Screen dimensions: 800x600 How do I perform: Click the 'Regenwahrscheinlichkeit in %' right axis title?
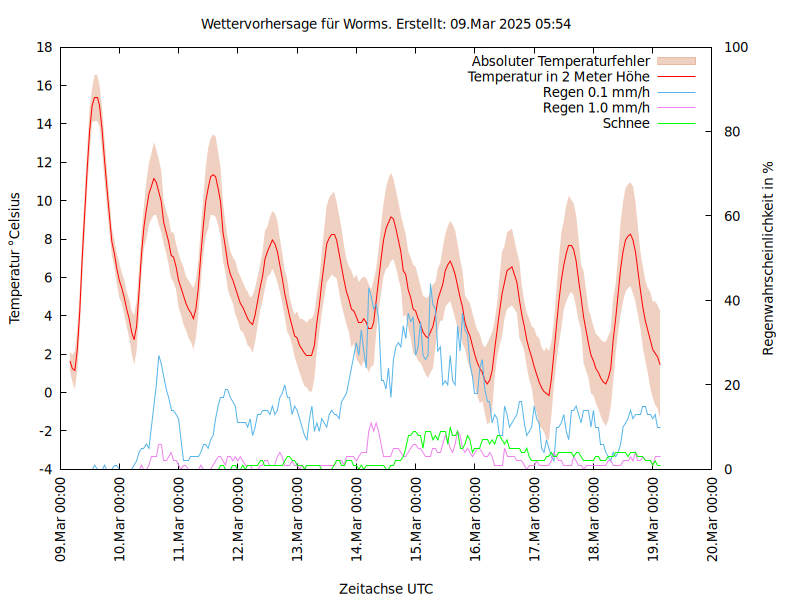click(769, 258)
